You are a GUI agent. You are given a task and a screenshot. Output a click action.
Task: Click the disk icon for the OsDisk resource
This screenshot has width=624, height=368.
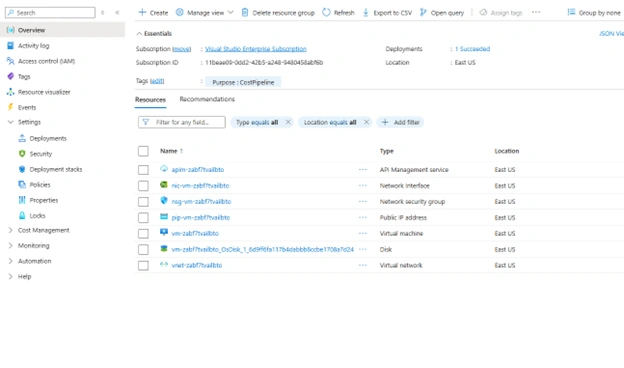pos(164,249)
